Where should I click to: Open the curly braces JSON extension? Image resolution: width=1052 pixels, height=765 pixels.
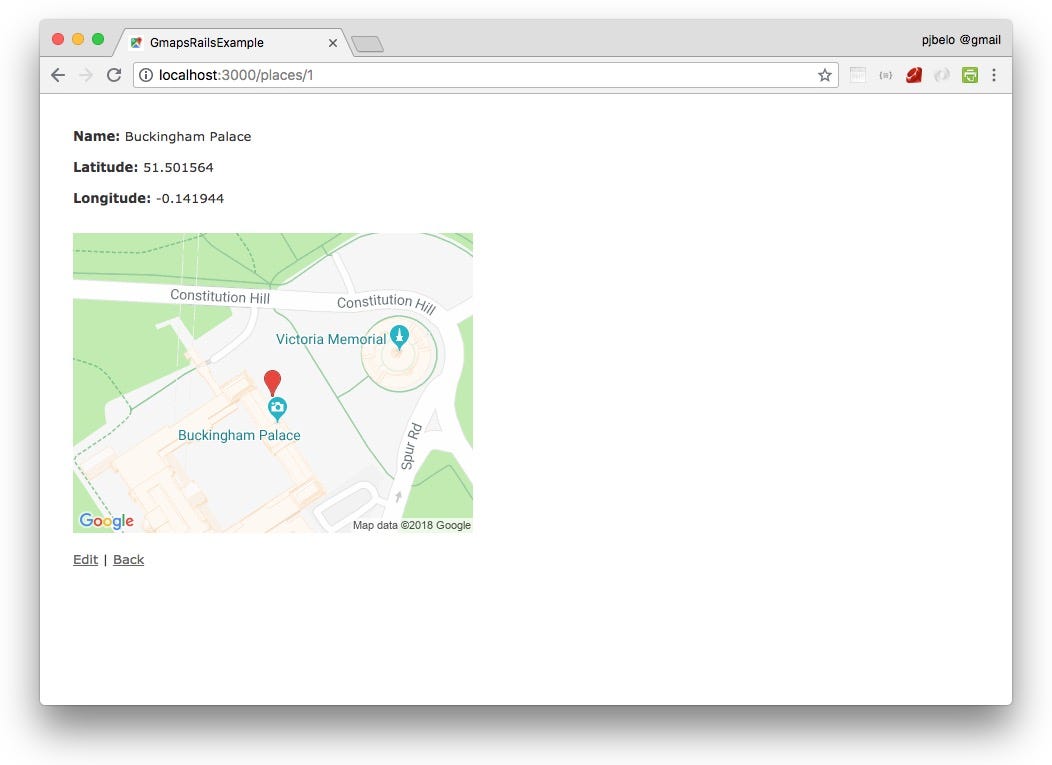click(886, 75)
